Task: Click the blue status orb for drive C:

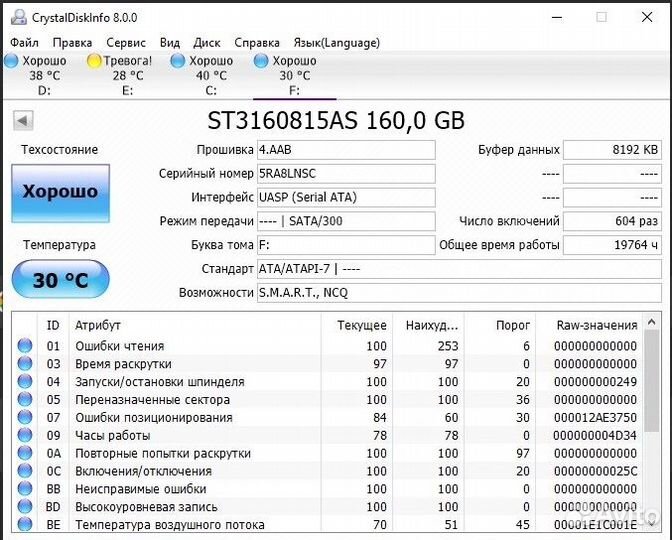Action: point(177,61)
